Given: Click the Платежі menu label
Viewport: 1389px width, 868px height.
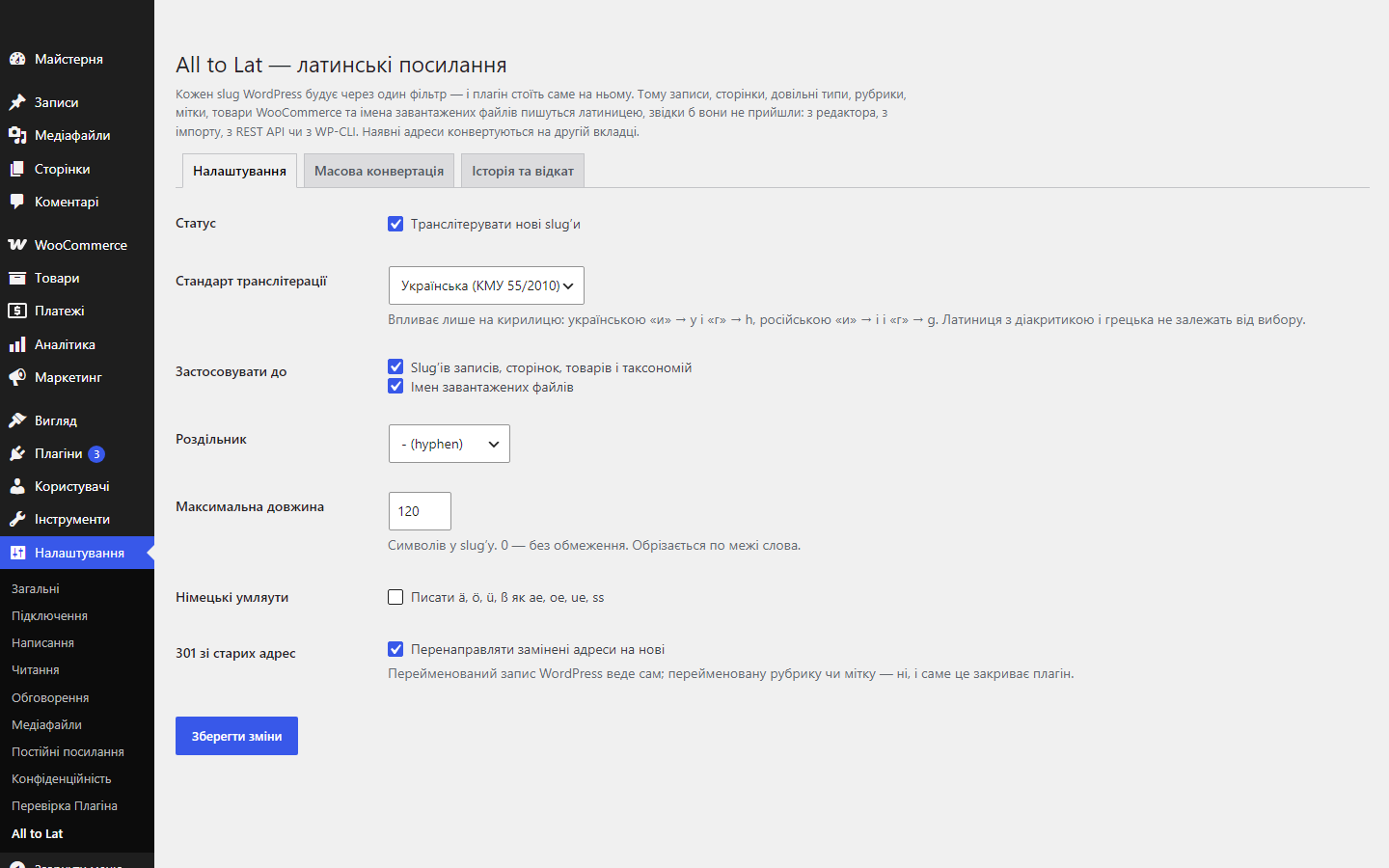Looking at the screenshot, I should click(60, 311).
